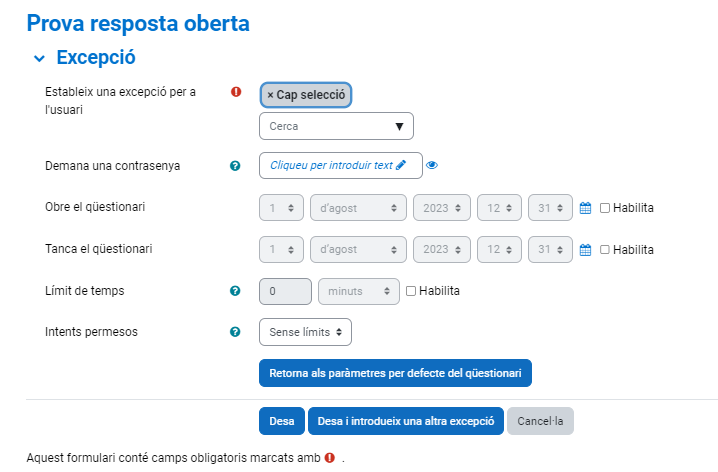This screenshot has width=718, height=472.
Task: Collapse the Excepció section
Action: (38, 58)
